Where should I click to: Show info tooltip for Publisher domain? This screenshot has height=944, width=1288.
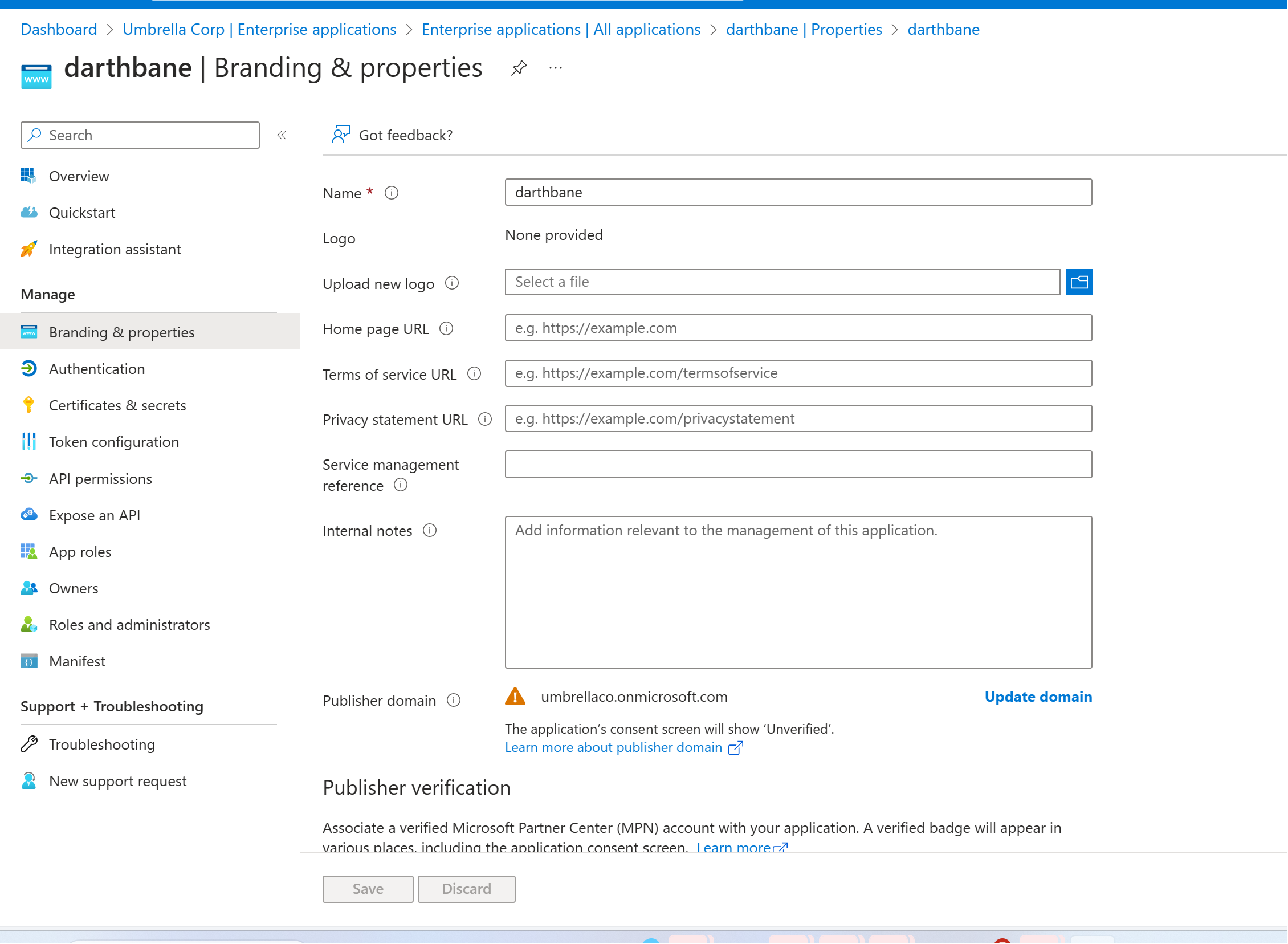tap(454, 701)
